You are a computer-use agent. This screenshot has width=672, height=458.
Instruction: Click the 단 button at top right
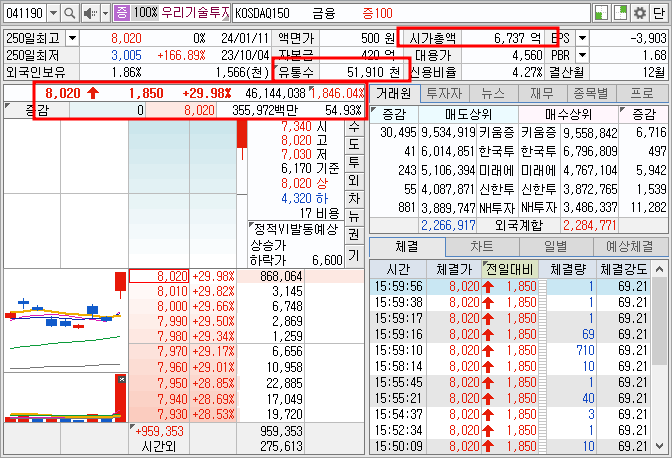[x=658, y=13]
